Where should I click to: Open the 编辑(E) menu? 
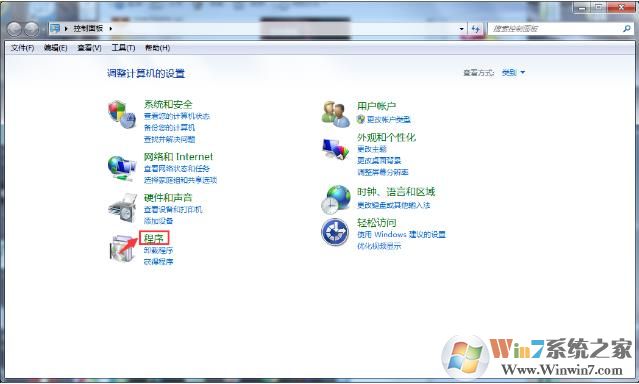[55, 48]
